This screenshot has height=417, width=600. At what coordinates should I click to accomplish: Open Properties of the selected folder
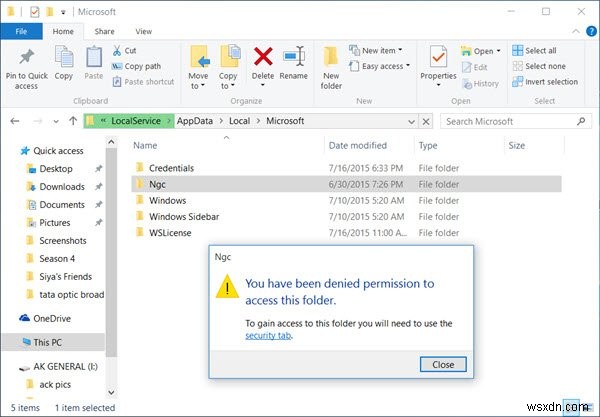tap(438, 66)
